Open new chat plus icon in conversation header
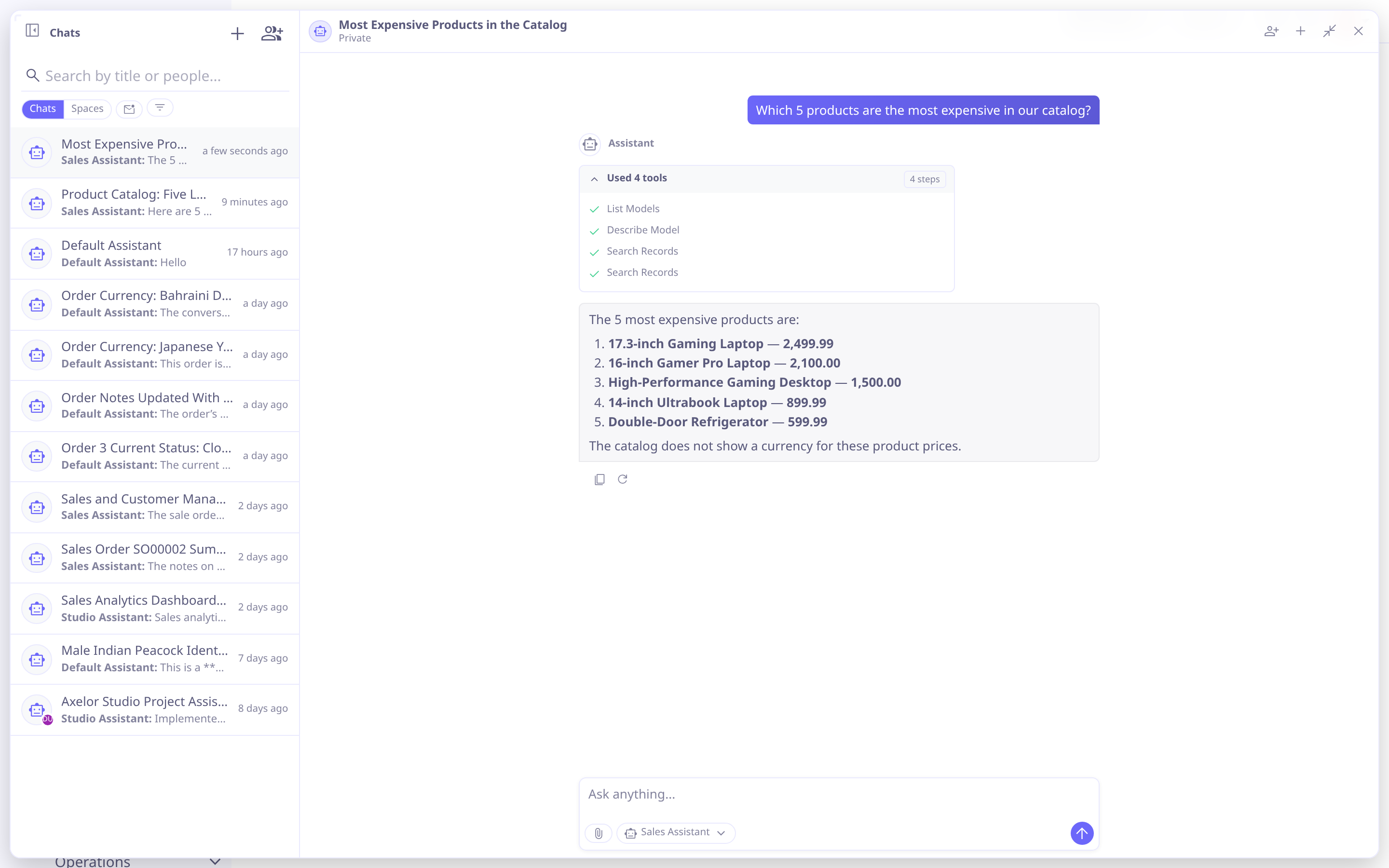The height and width of the screenshot is (868, 1389). point(1301,31)
